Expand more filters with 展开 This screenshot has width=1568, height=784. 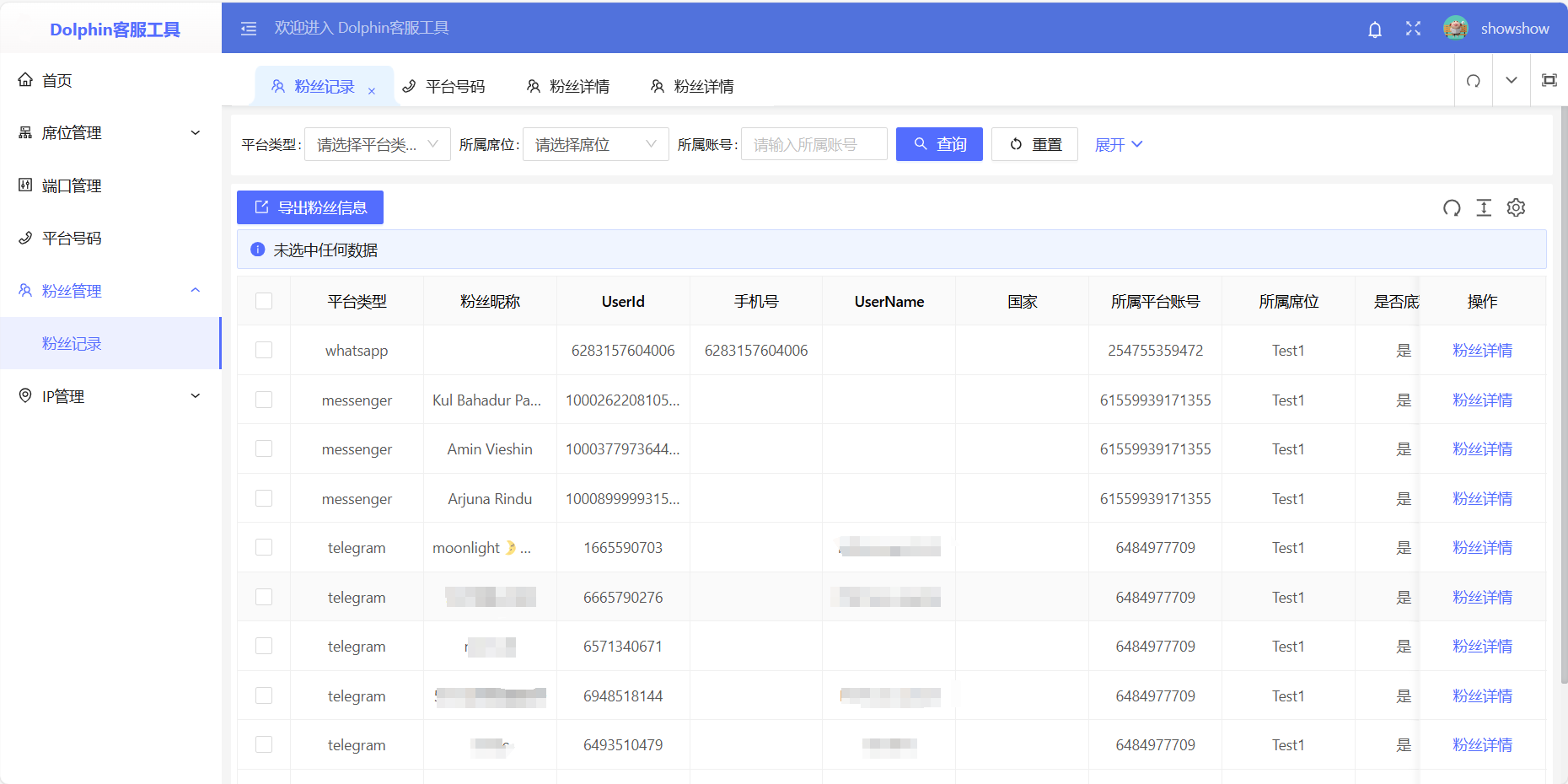point(1118,145)
